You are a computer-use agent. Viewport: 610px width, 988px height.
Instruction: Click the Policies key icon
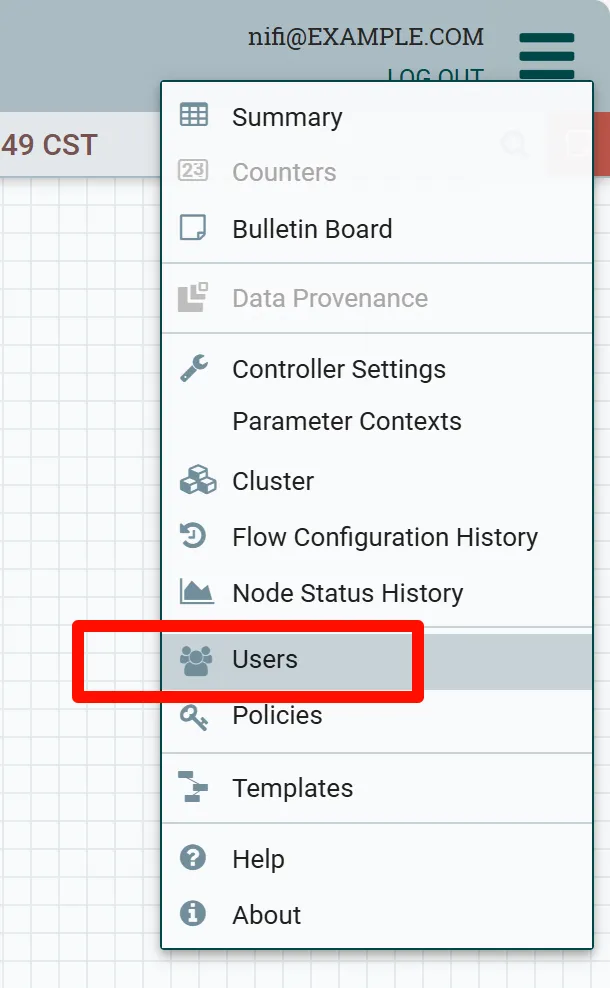coord(193,716)
